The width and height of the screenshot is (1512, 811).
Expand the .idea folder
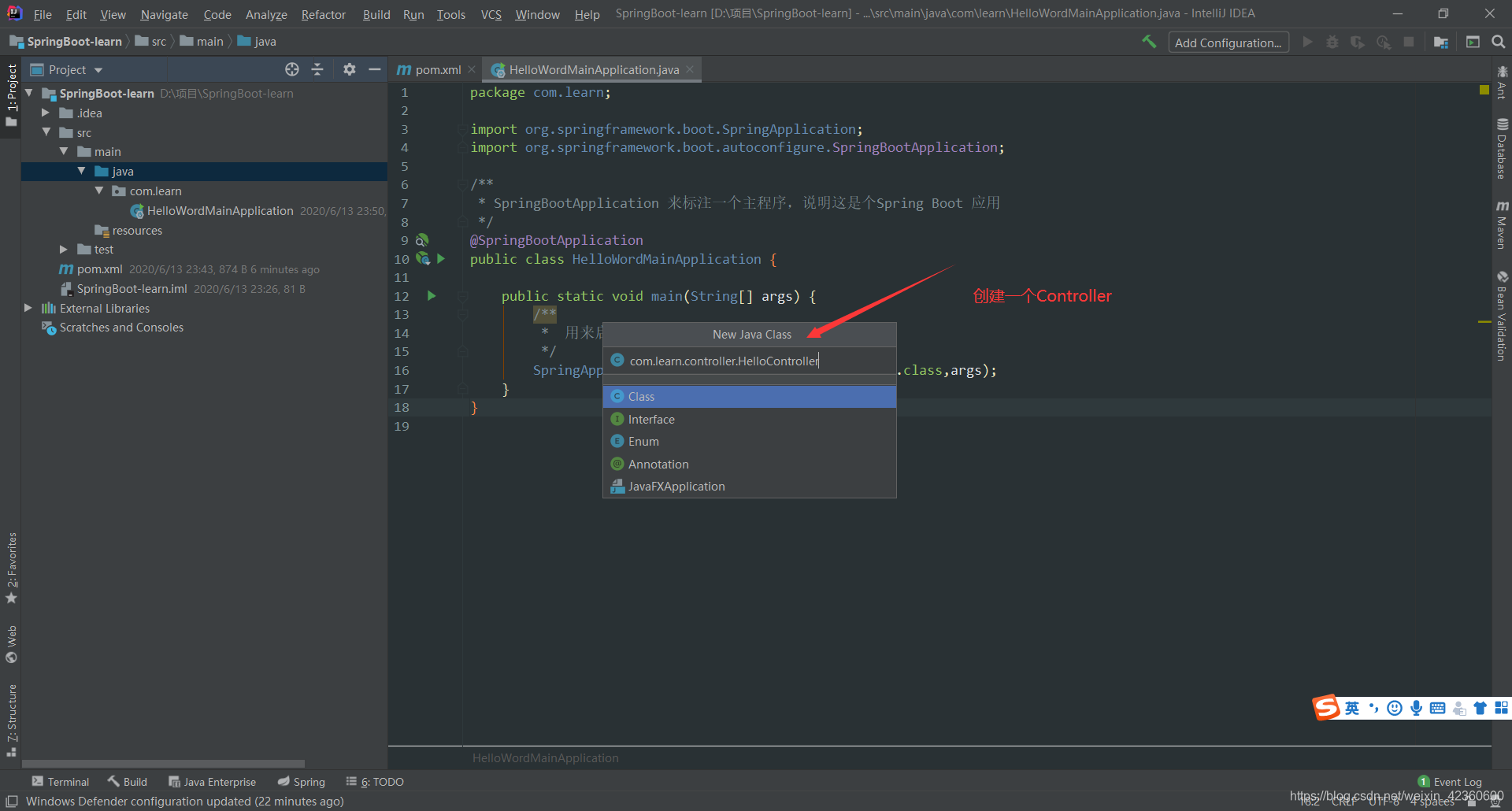click(x=46, y=113)
